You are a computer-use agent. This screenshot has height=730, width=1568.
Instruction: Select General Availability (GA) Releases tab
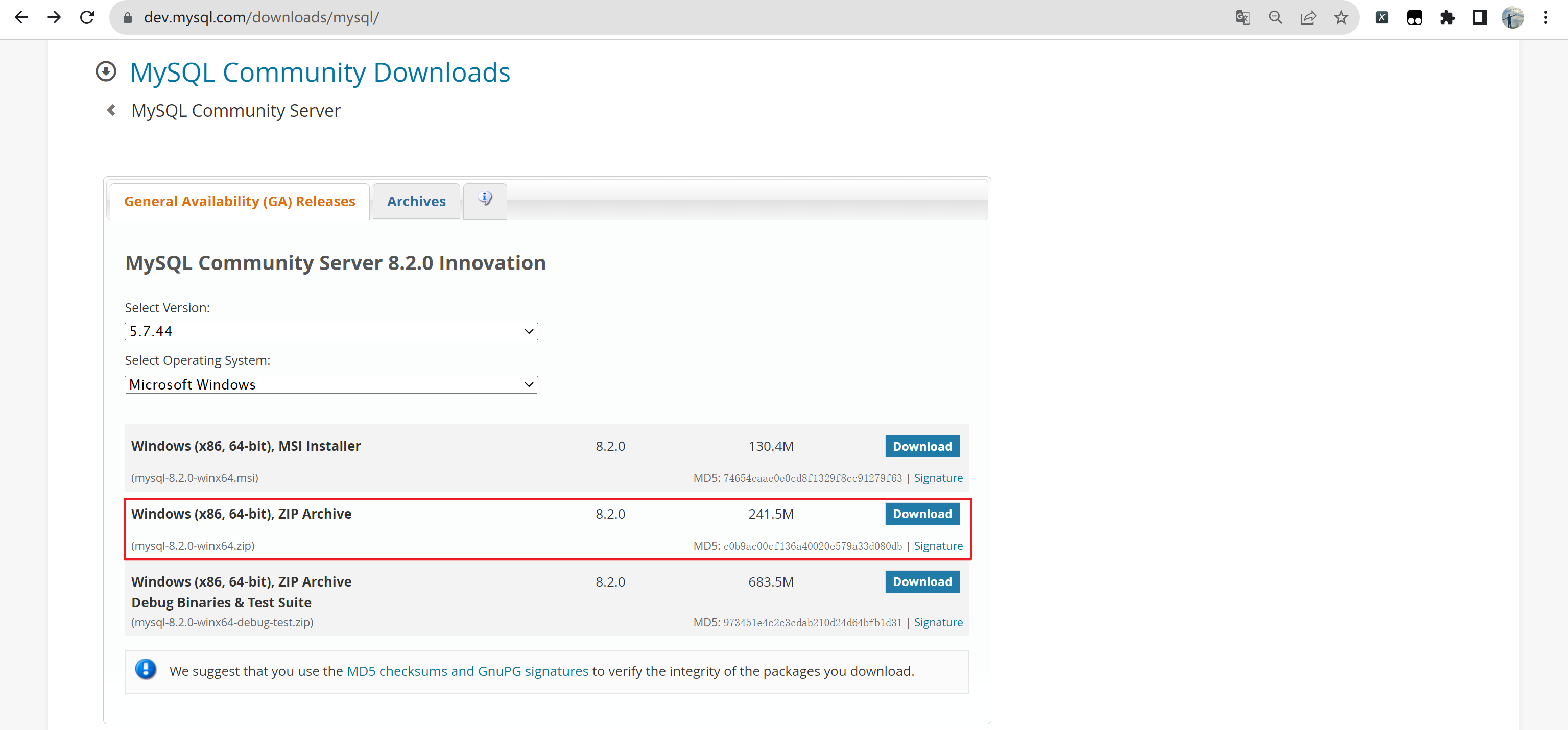click(x=239, y=201)
